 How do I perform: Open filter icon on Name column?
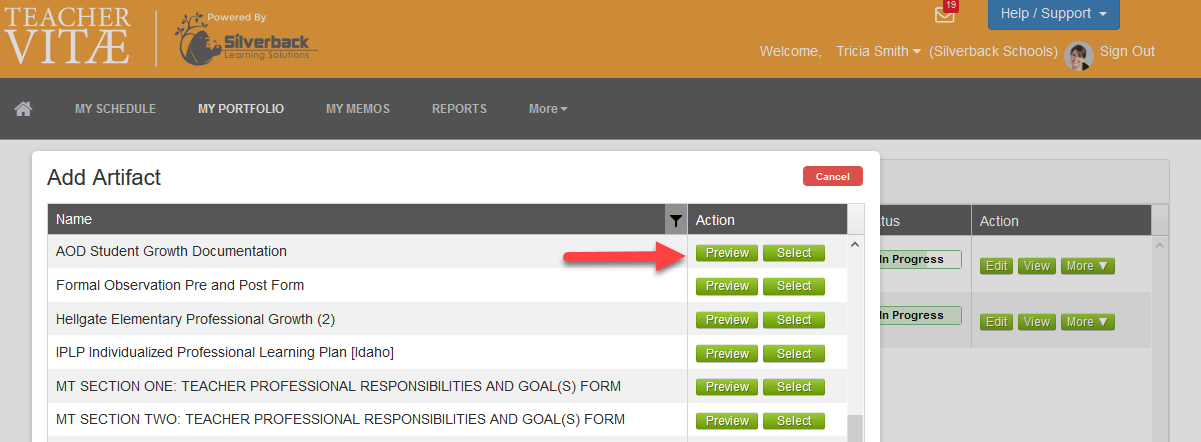pyautogui.click(x=676, y=220)
